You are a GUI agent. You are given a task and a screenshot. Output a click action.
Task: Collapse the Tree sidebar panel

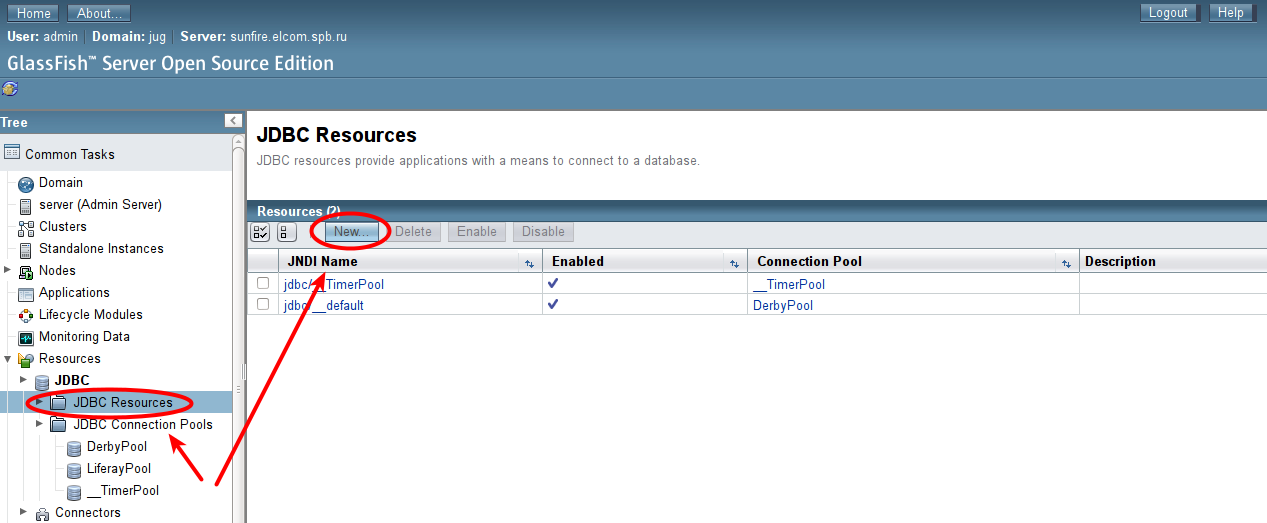pos(233,121)
